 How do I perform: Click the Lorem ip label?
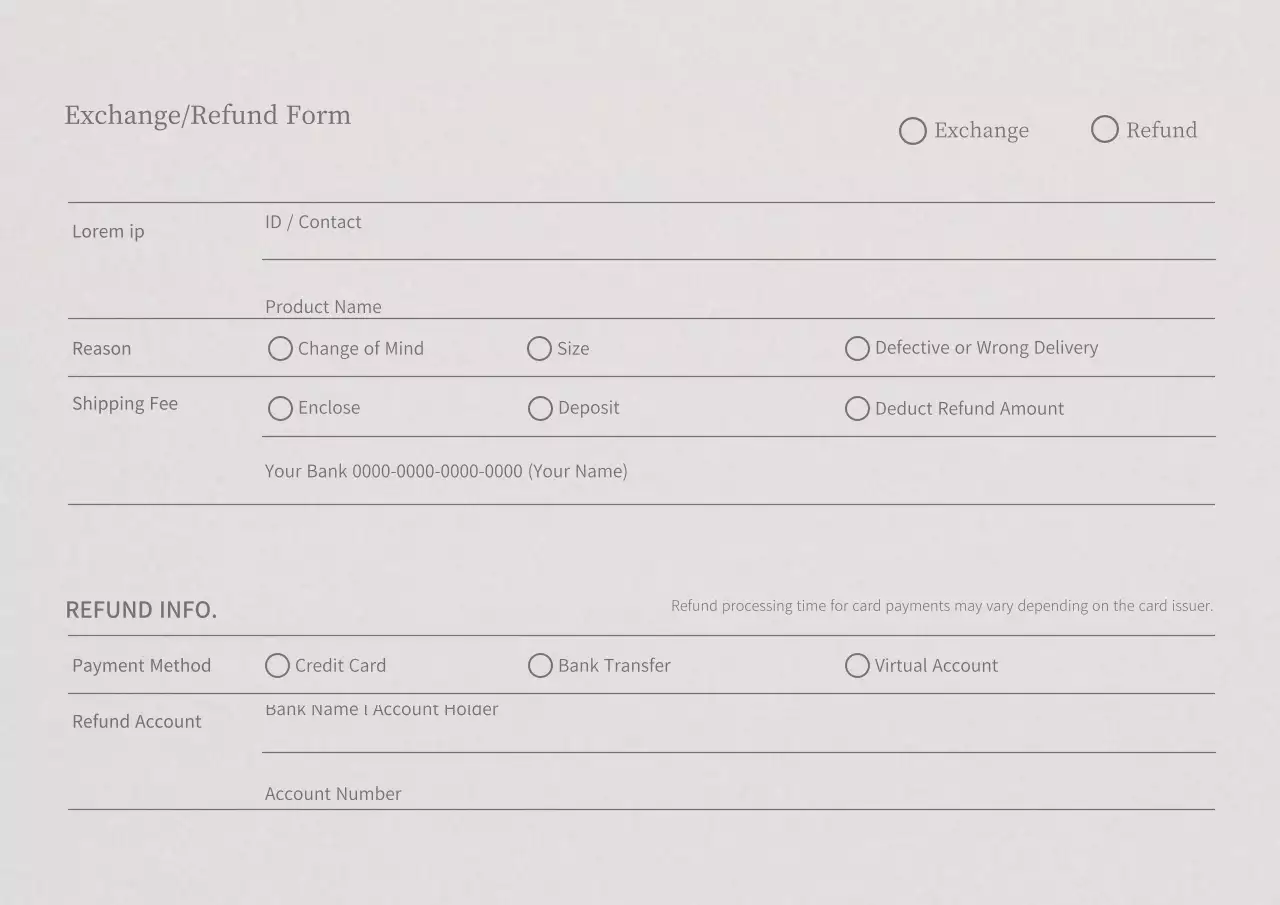point(108,232)
